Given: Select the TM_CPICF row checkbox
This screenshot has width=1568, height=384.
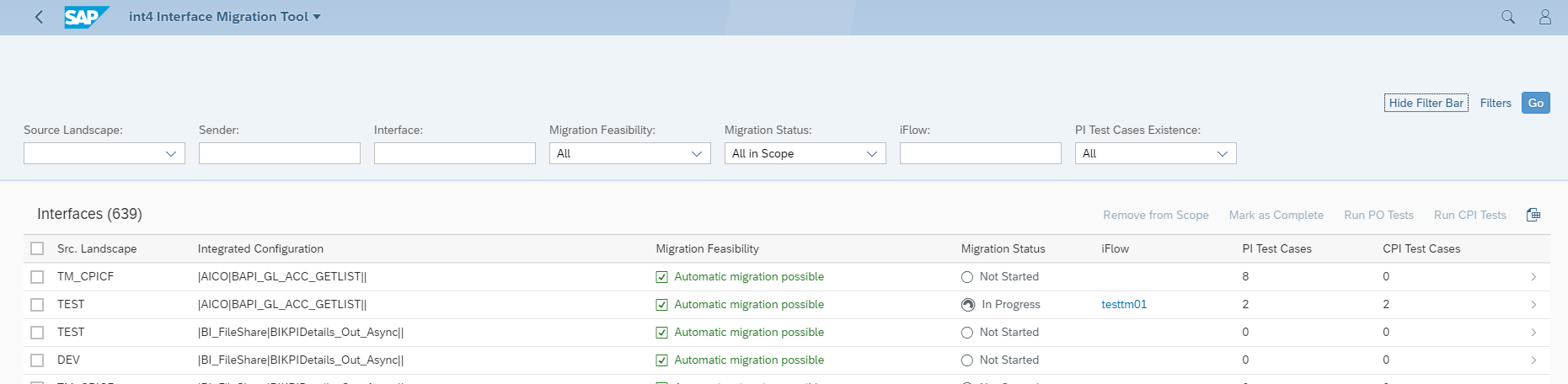Looking at the screenshot, I should tap(37, 277).
